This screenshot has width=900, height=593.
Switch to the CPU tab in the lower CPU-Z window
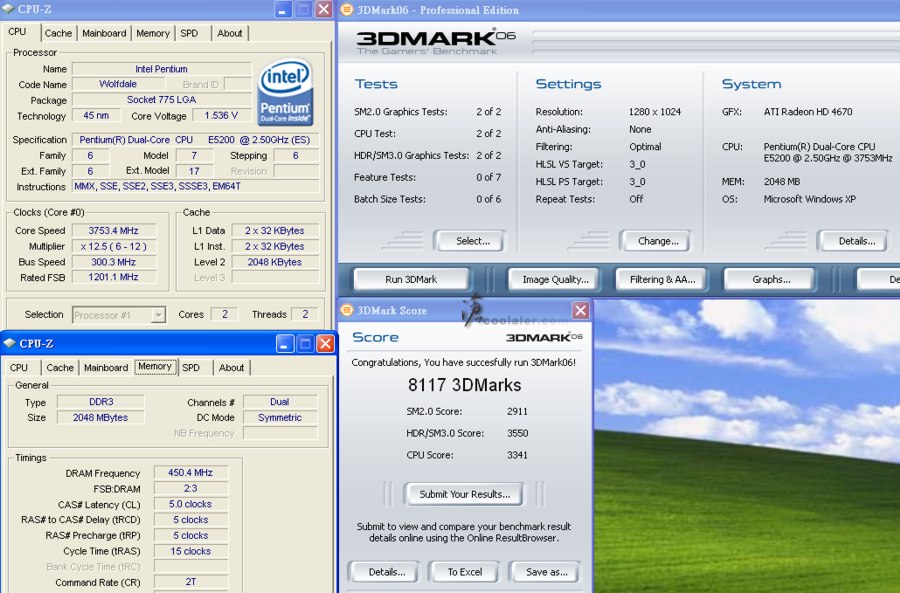pos(19,367)
